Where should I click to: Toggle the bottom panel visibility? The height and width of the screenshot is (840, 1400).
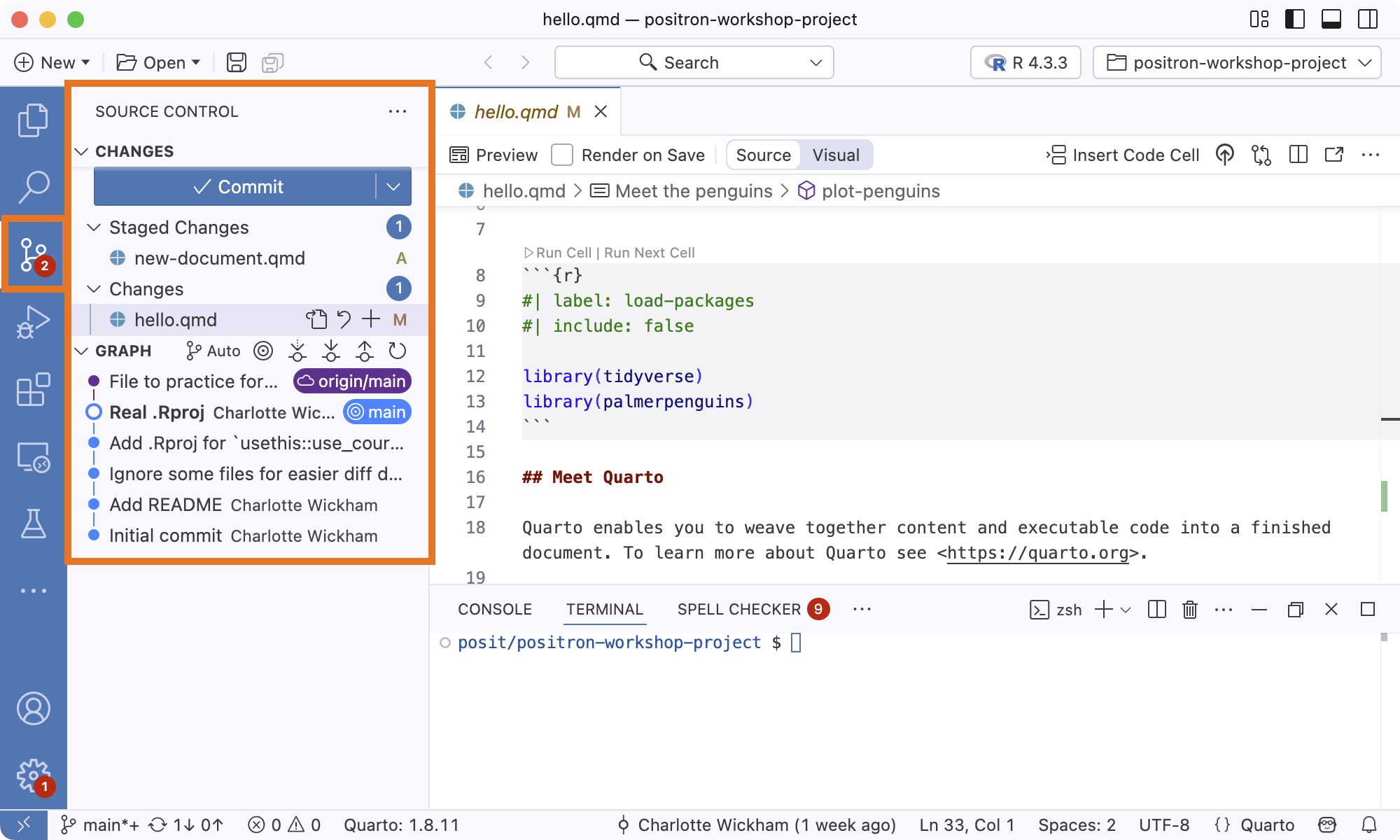click(x=1331, y=19)
